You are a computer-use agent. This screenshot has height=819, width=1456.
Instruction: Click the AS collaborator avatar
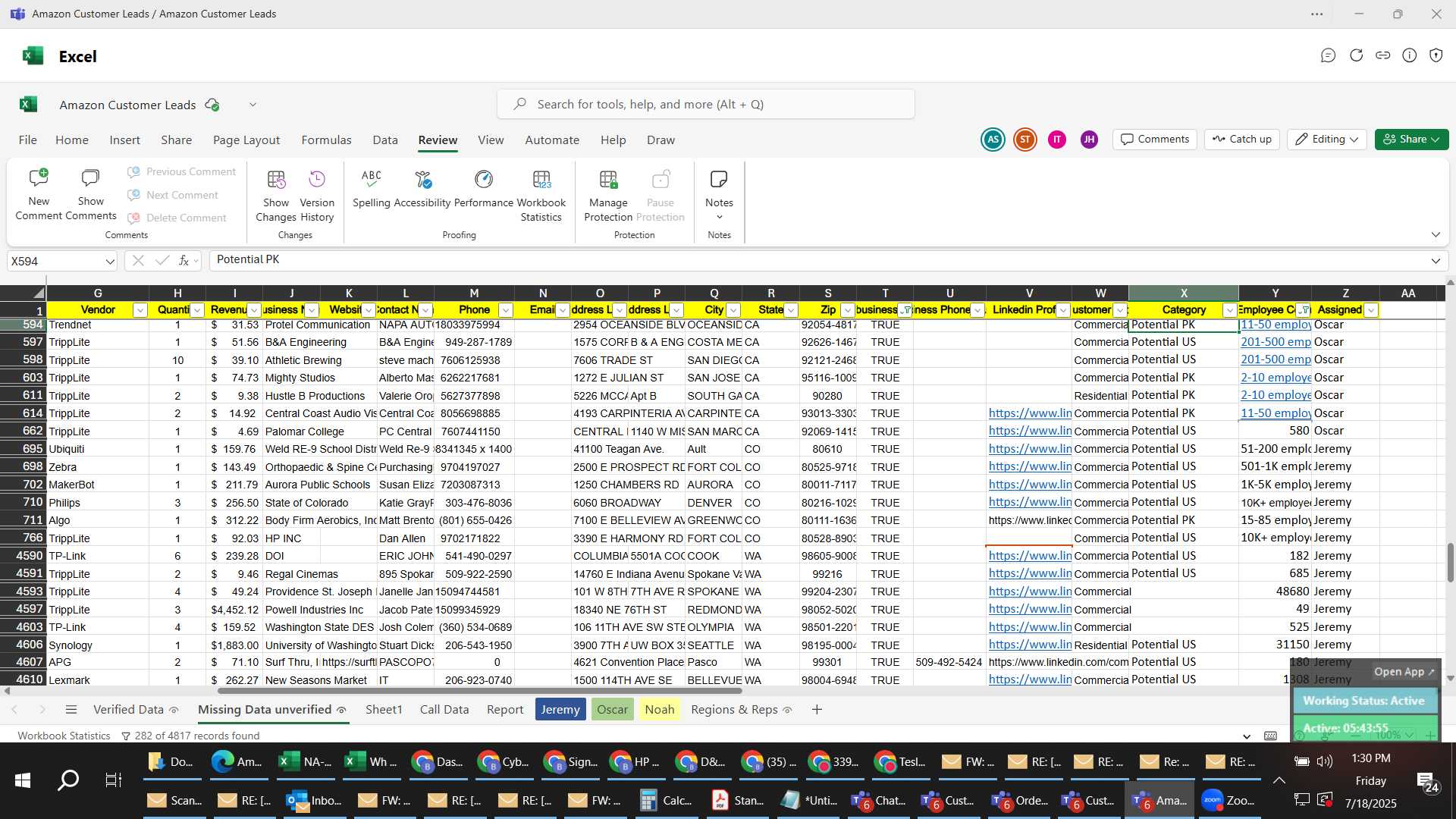(993, 140)
